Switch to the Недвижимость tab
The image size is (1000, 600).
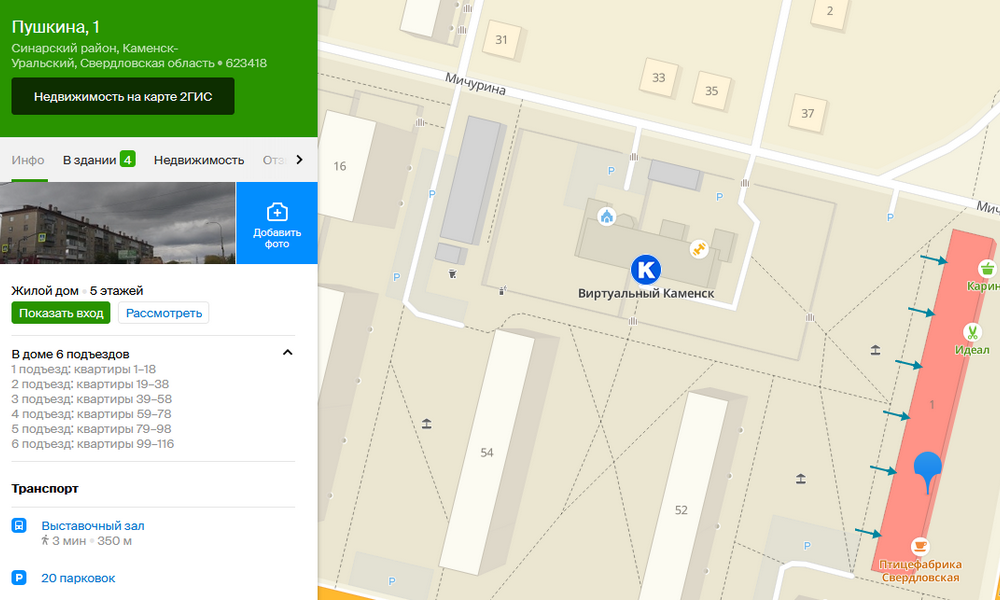pyautogui.click(x=199, y=160)
